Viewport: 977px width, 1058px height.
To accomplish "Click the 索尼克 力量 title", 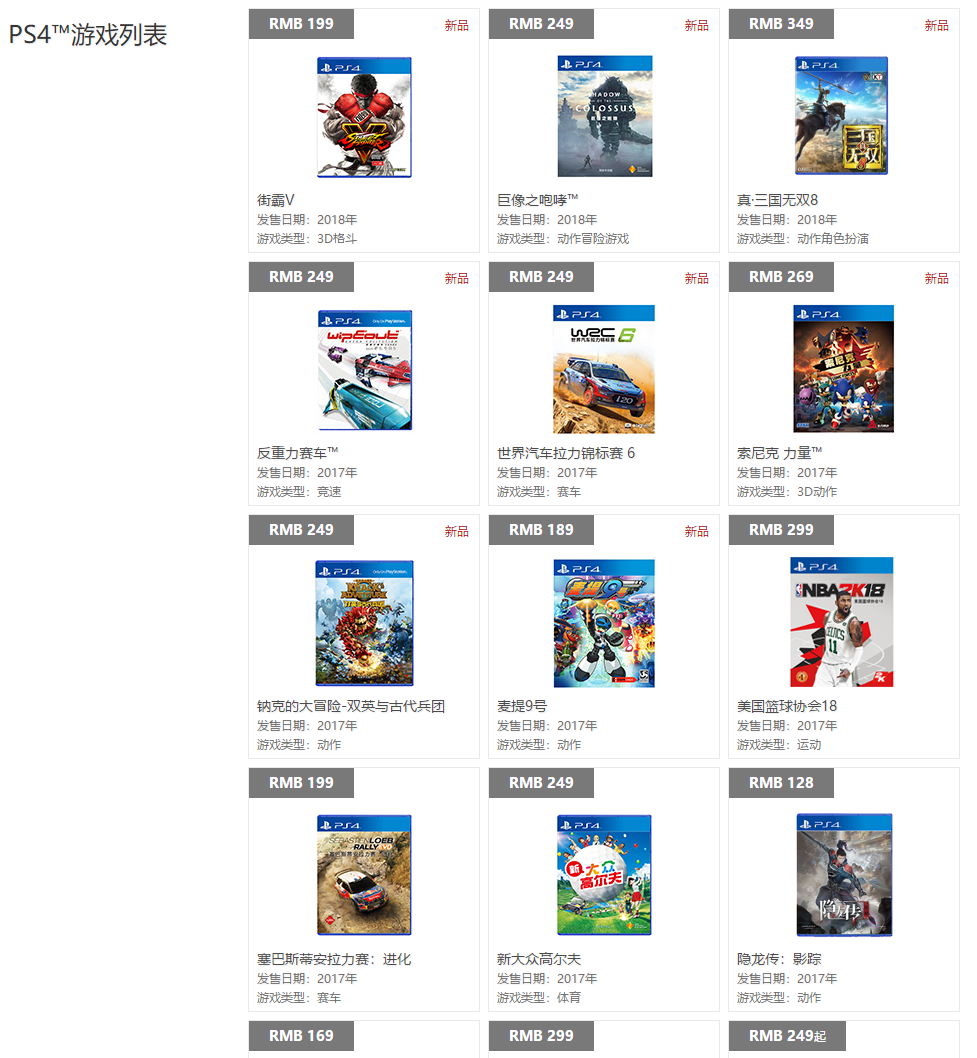I will click(x=779, y=453).
